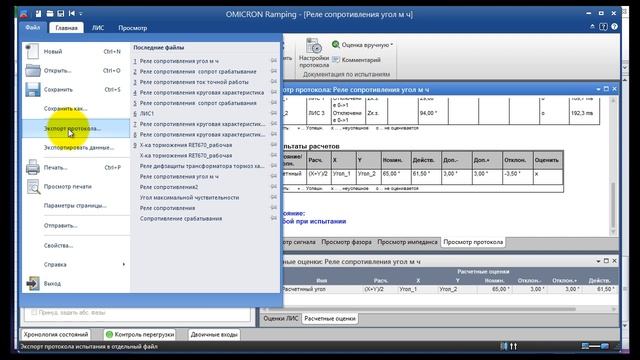This screenshot has width=640, height=360.
Task: Click the Оценить column header in results table
Action: 548,160
